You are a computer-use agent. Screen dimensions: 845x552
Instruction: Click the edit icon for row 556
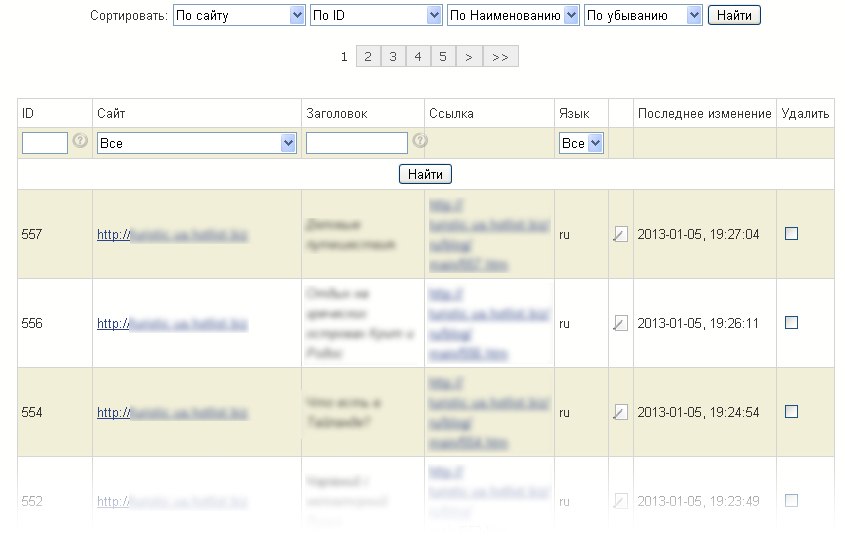[x=620, y=323]
